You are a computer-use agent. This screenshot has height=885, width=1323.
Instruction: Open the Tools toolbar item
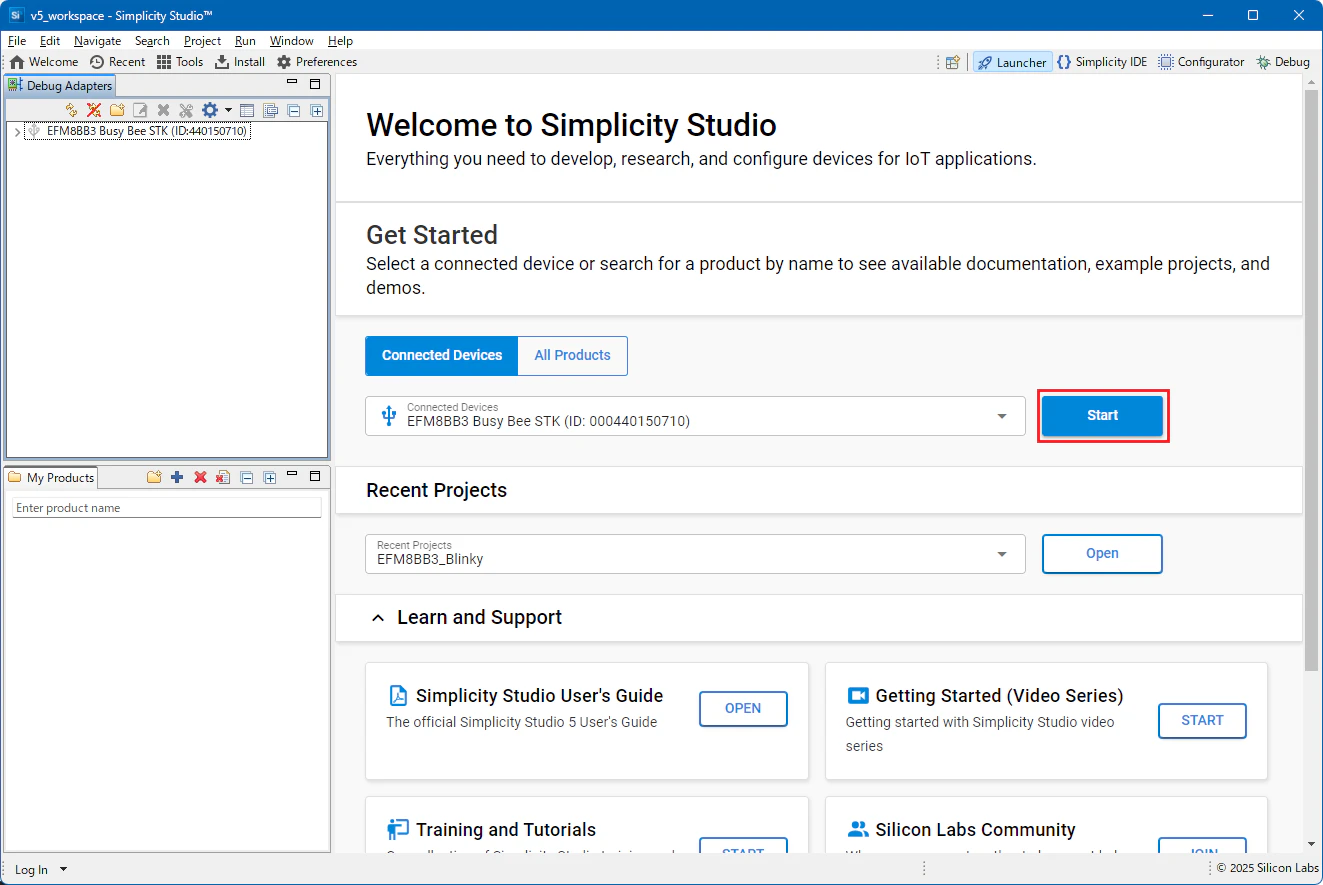click(x=180, y=62)
